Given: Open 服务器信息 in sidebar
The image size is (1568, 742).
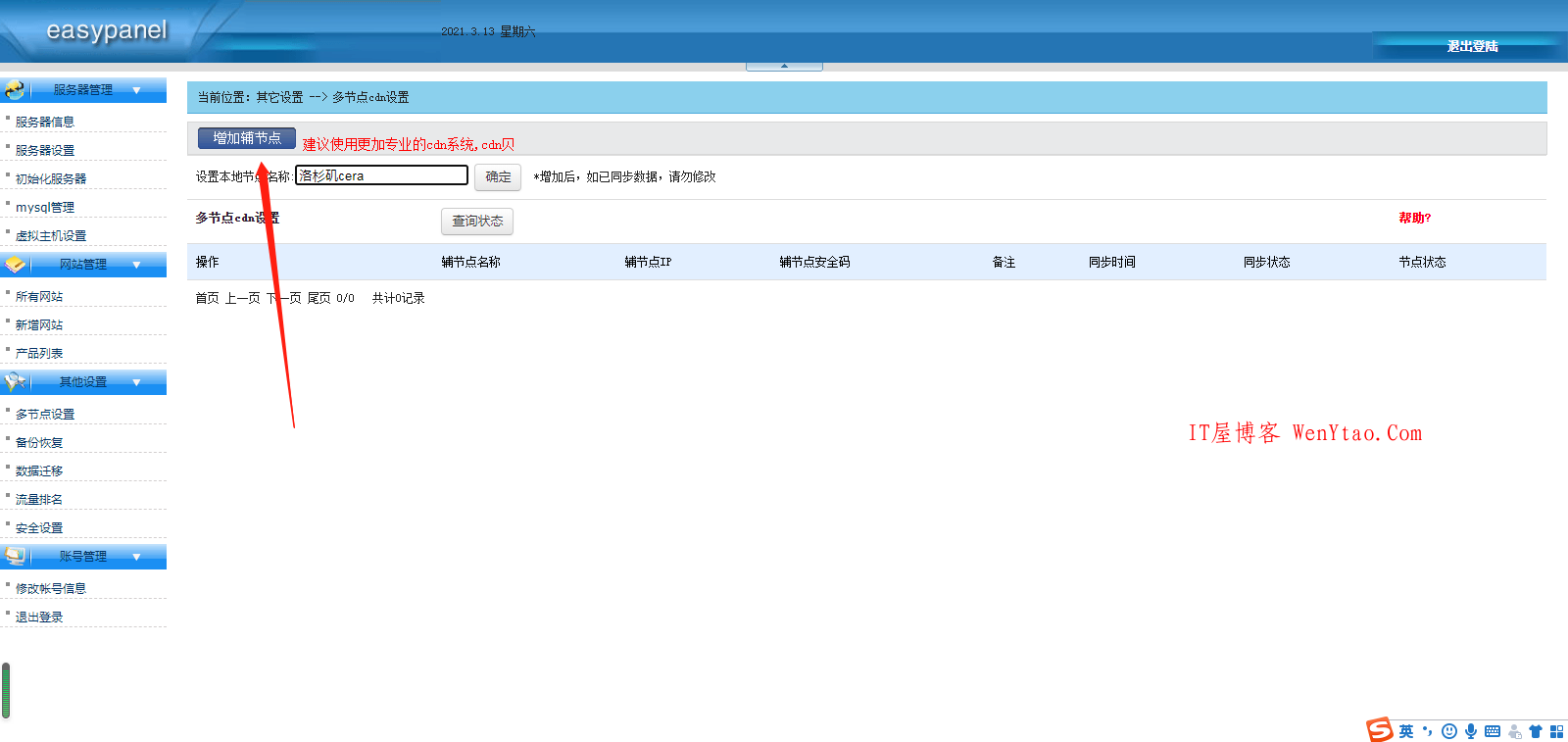Looking at the screenshot, I should click(45, 123).
